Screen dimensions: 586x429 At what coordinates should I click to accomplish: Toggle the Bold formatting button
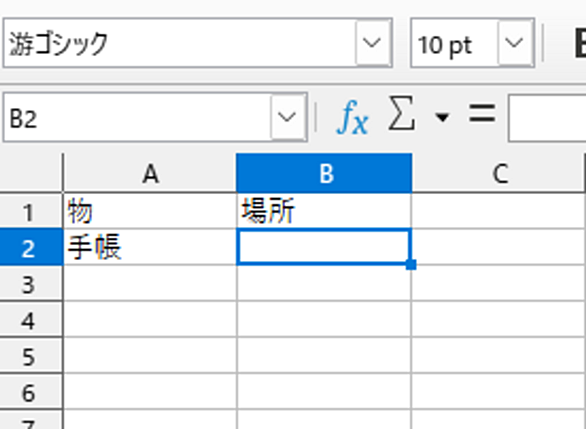click(580, 44)
